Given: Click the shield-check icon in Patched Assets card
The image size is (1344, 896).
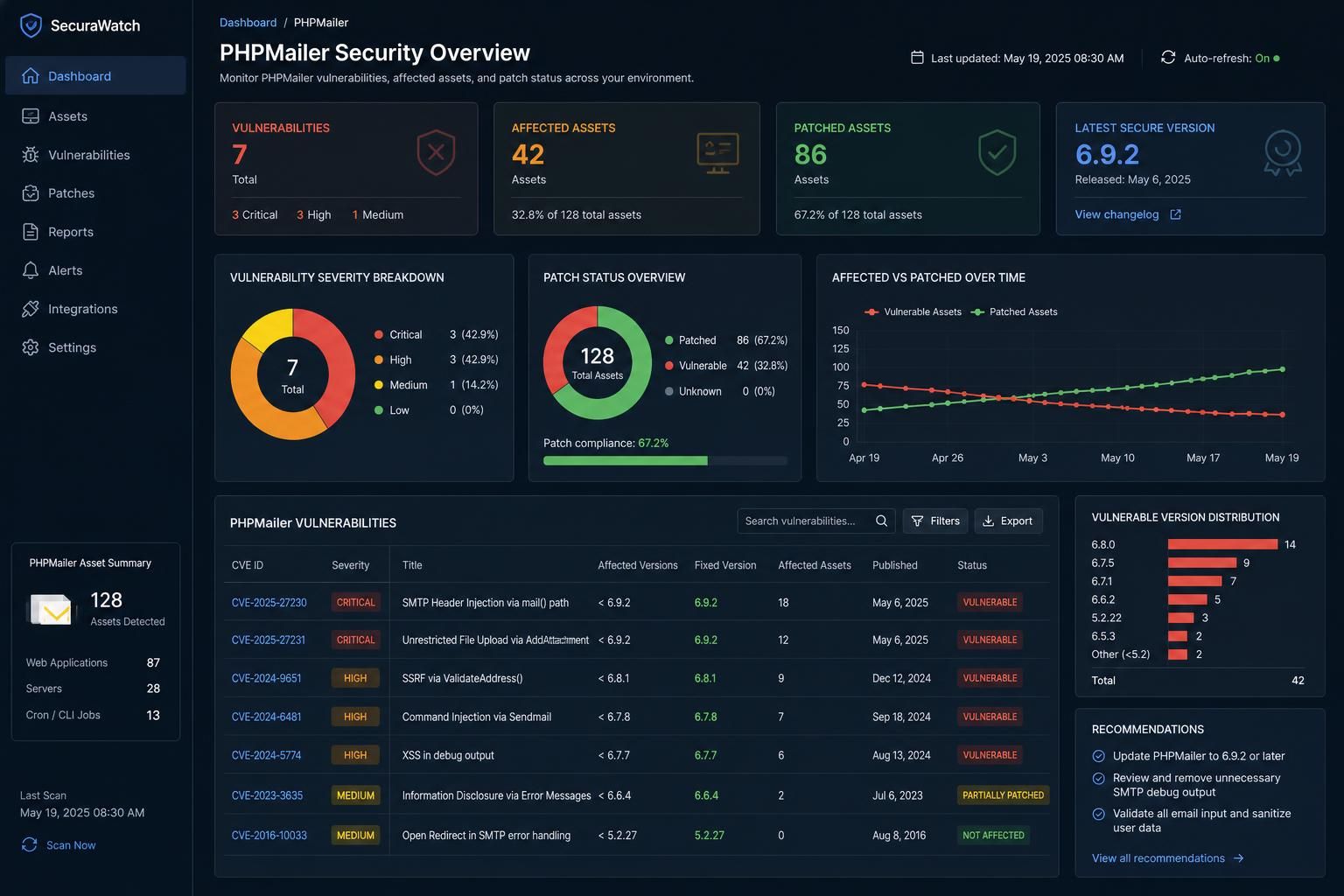Looking at the screenshot, I should tap(997, 152).
